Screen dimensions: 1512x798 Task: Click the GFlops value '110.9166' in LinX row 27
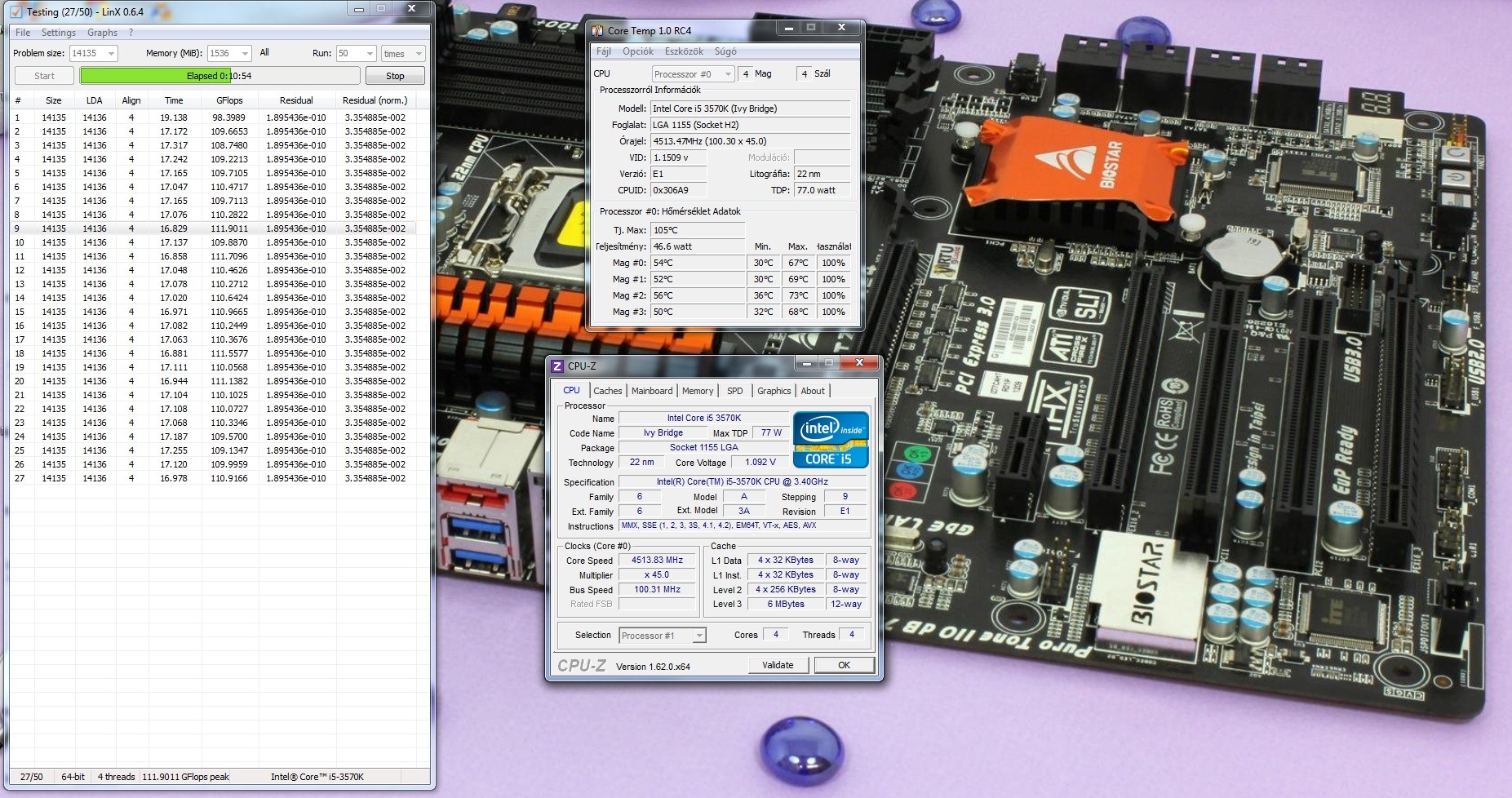tap(229, 478)
